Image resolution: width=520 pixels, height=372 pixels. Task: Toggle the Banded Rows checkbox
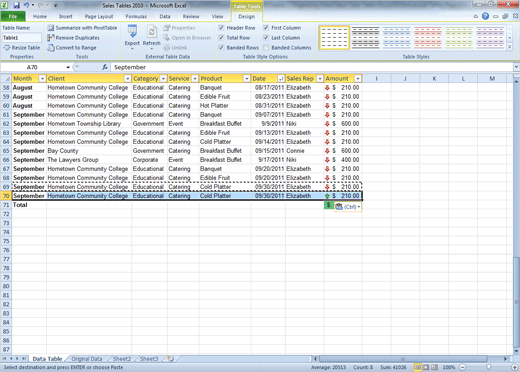[221, 48]
